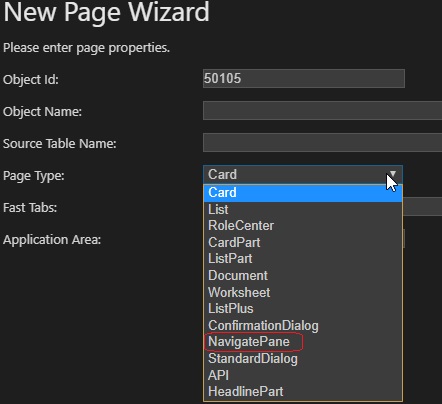The image size is (442, 404).
Task: Choose HeadlinePart page type
Action: [303, 391]
